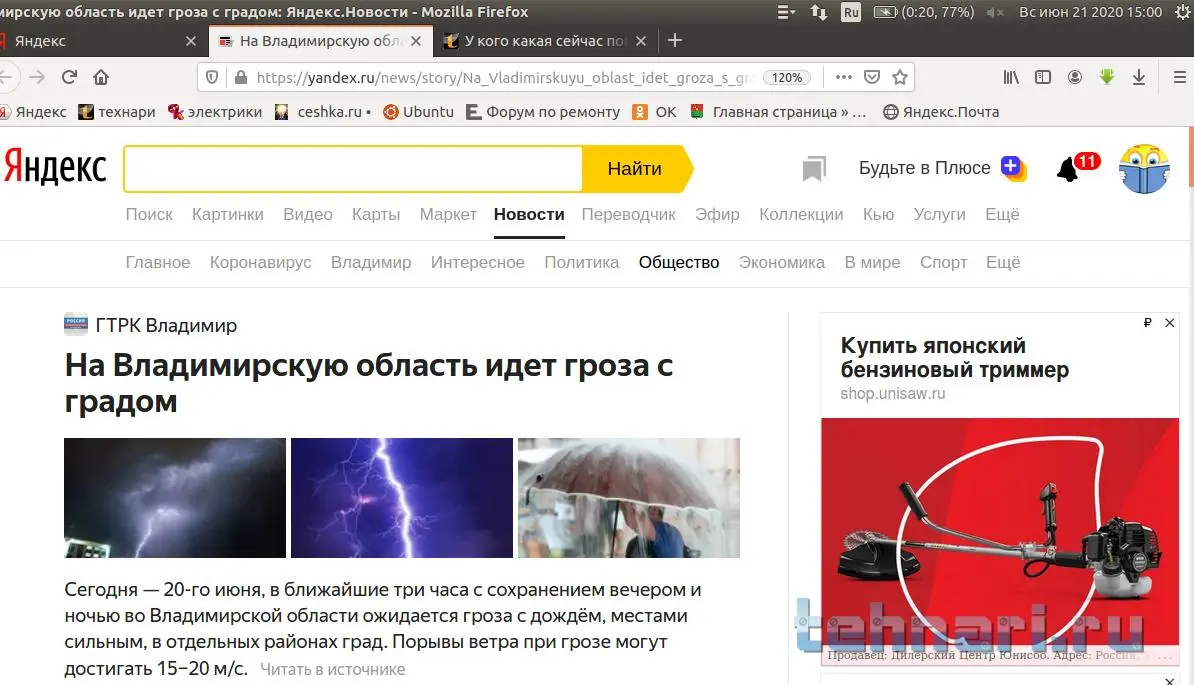Open muted volume indicator
The image size is (1194, 685).
pyautogui.click(x=995, y=12)
